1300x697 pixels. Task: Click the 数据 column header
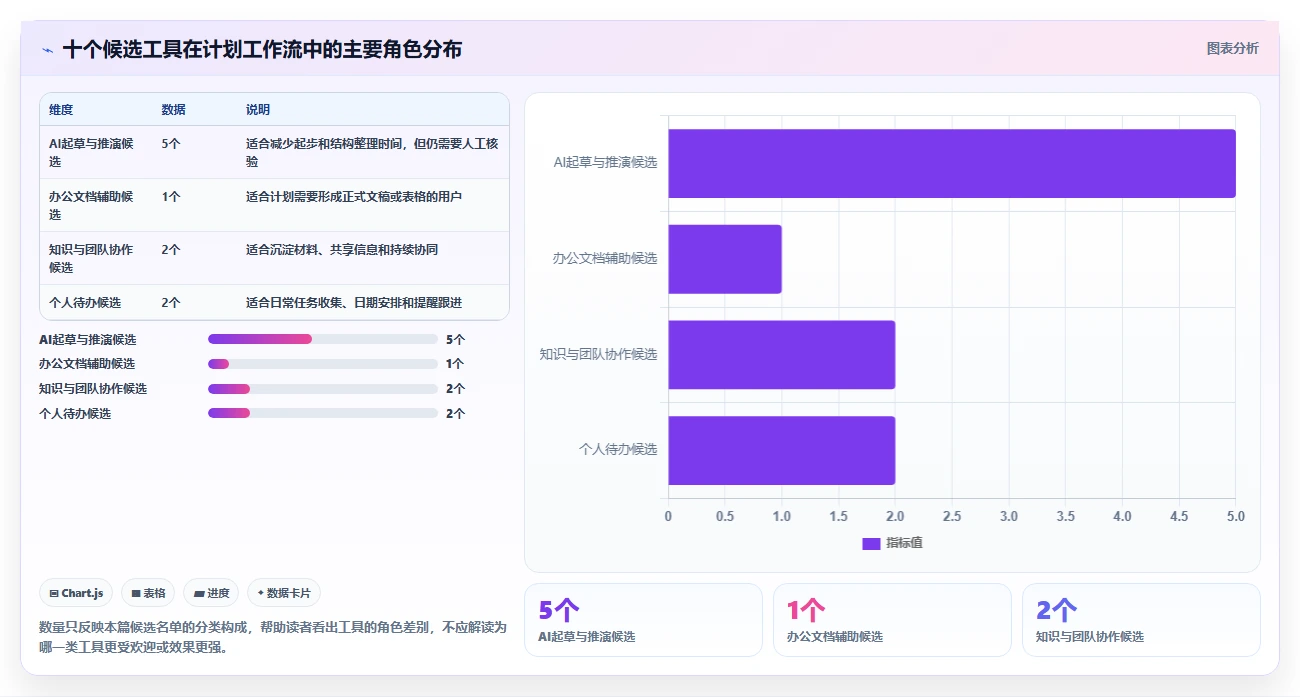tap(173, 110)
